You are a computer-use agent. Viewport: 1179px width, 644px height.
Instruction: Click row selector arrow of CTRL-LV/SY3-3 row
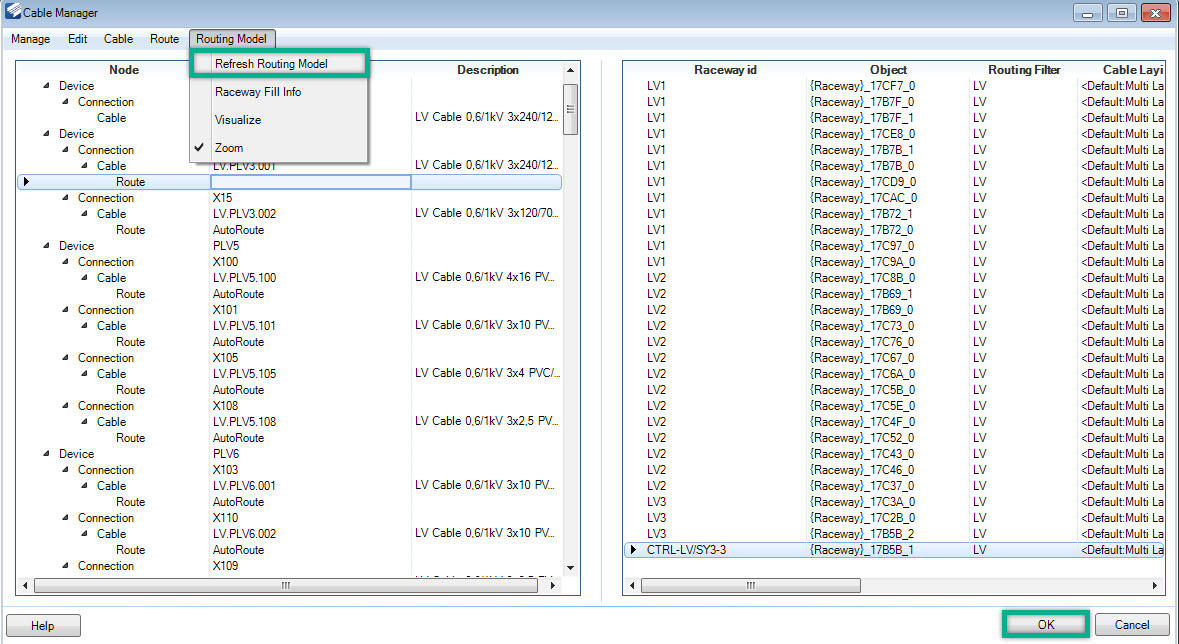click(x=633, y=550)
